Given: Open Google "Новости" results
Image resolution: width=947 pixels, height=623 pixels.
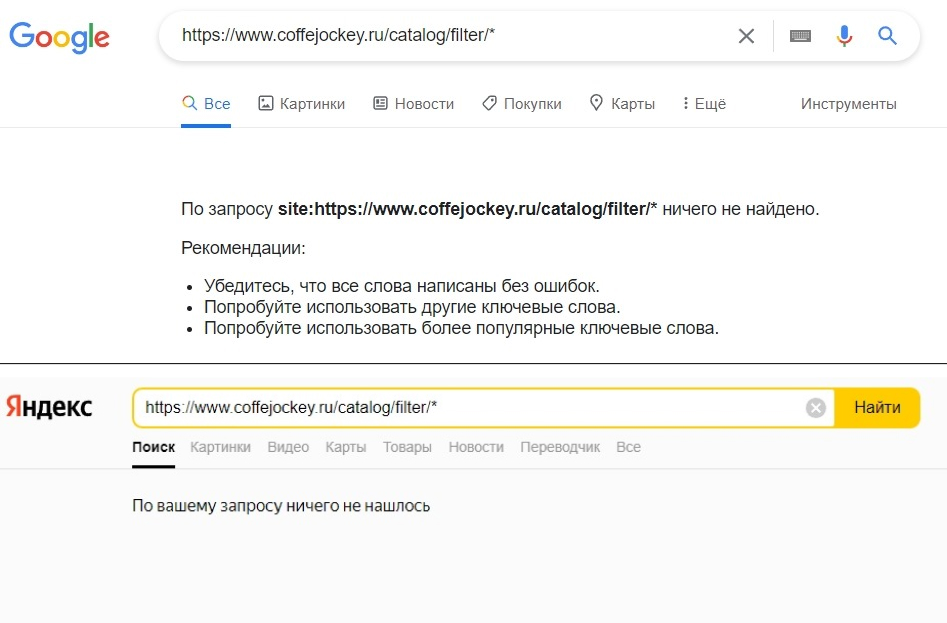Looking at the screenshot, I should [413, 104].
